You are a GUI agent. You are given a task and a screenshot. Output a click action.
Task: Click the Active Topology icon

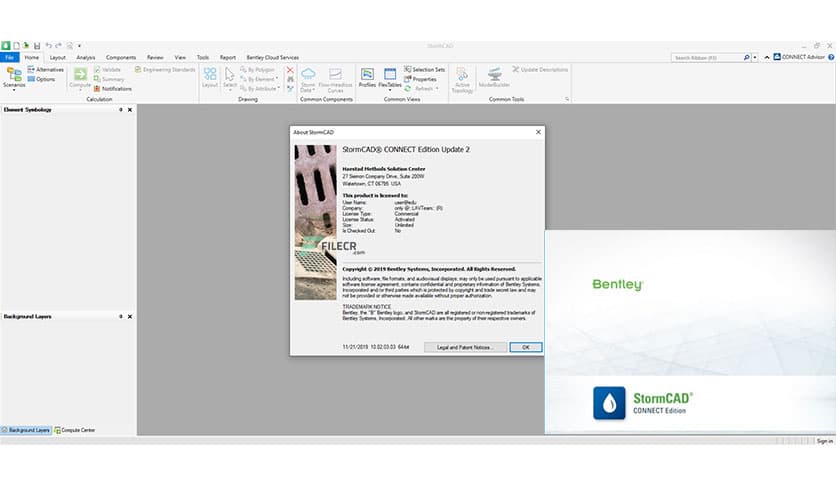[462, 78]
